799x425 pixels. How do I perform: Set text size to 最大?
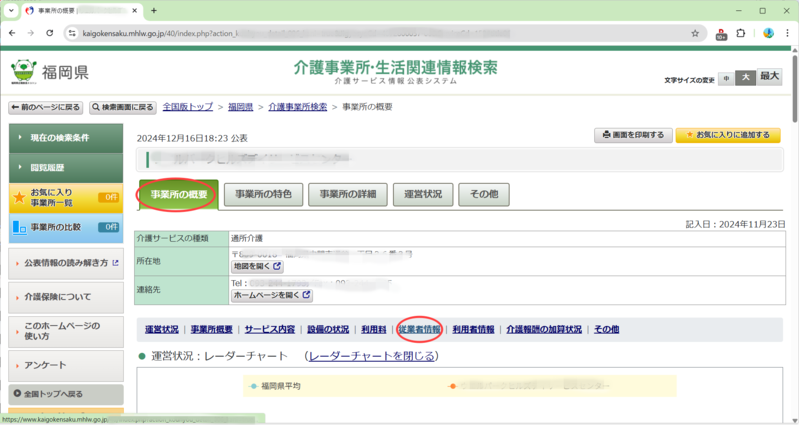[769, 77]
